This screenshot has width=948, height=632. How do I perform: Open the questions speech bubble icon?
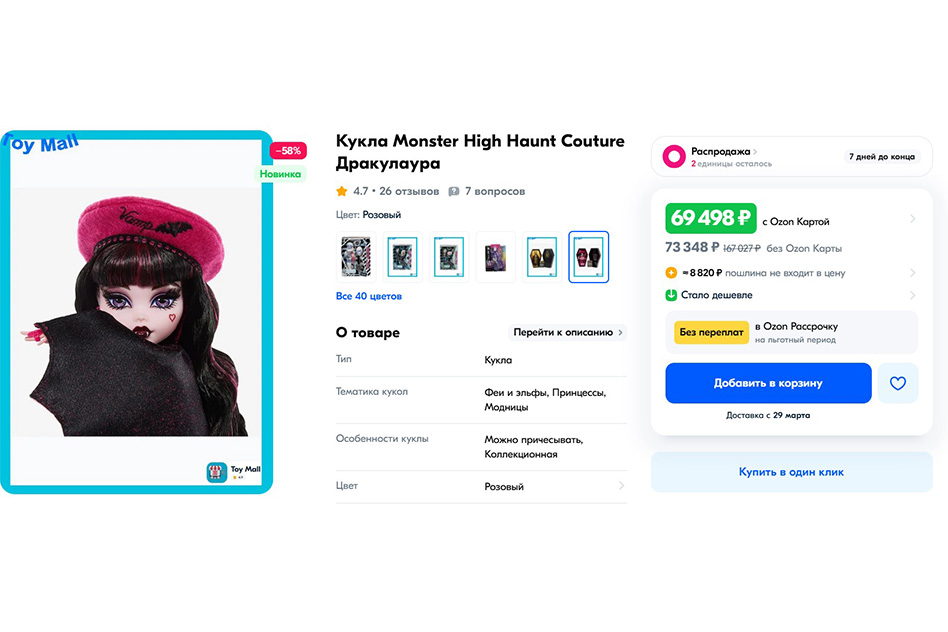click(x=453, y=192)
